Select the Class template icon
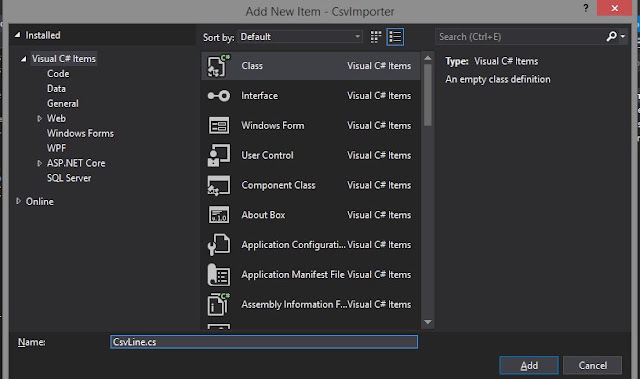Viewport: 640px width, 379px height. tap(219, 66)
